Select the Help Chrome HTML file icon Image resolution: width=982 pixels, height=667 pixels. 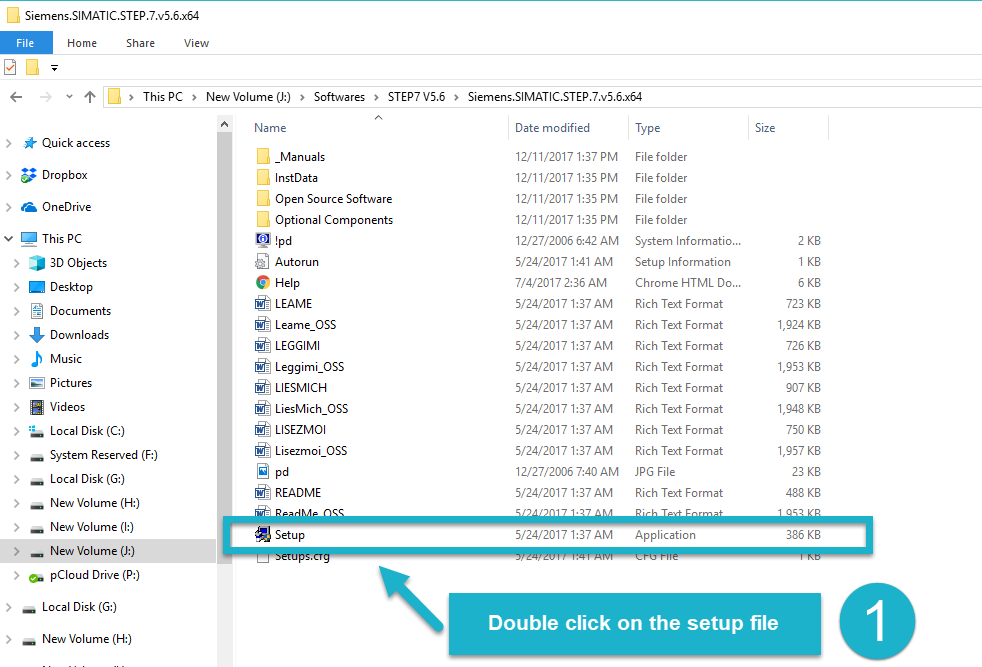263,282
